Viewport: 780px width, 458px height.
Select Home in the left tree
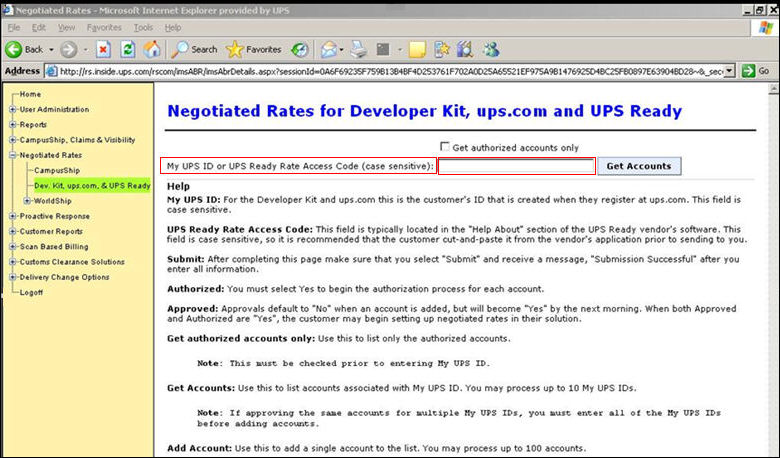pyautogui.click(x=30, y=94)
